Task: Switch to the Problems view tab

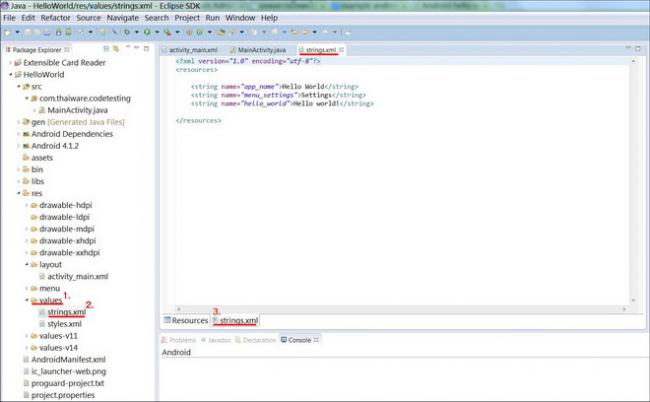Action: (178, 340)
